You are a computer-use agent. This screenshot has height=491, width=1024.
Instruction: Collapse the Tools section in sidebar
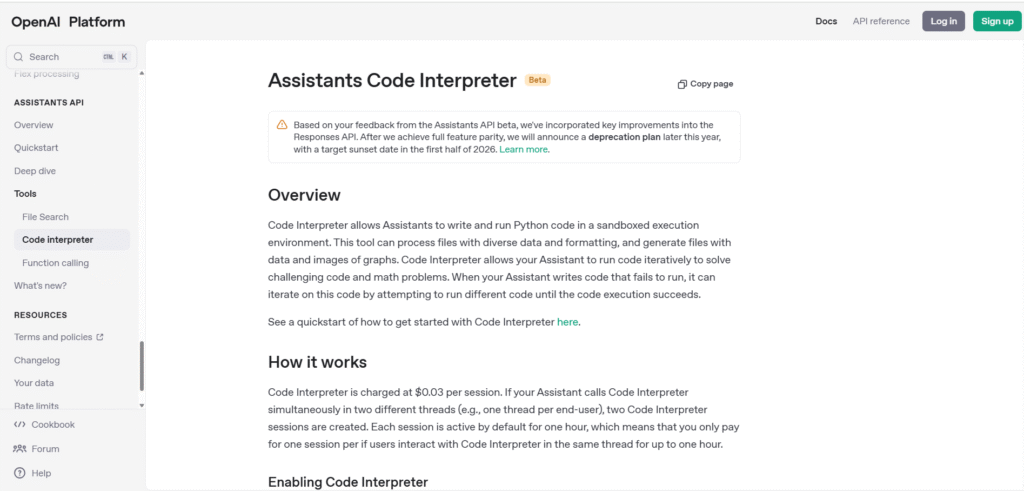tap(25, 194)
